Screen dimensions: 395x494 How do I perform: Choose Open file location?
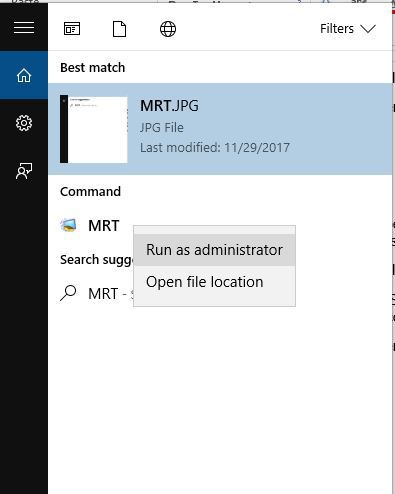tap(214, 282)
